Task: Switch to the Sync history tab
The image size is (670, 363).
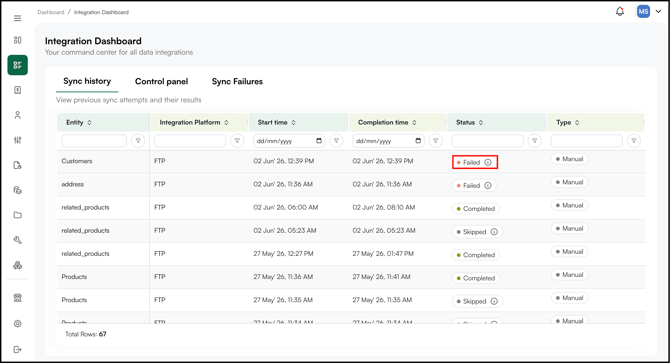Action: [87, 81]
